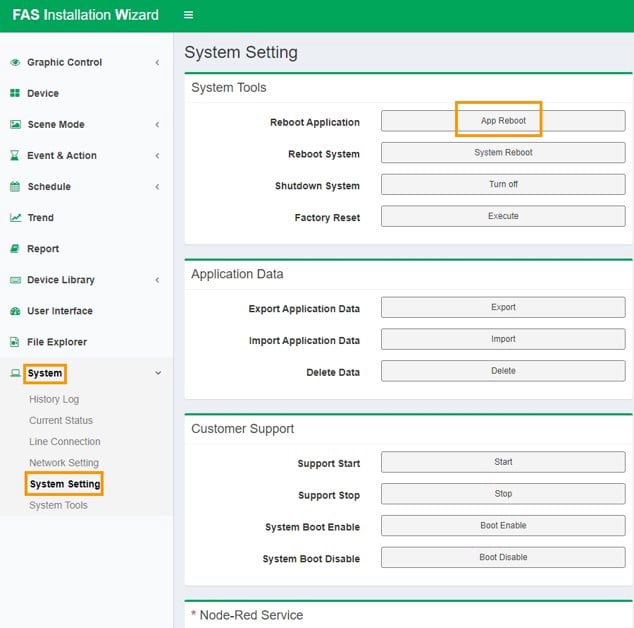Click the Event & Action hourglass icon
Screen dimensions: 634x628
(15, 155)
